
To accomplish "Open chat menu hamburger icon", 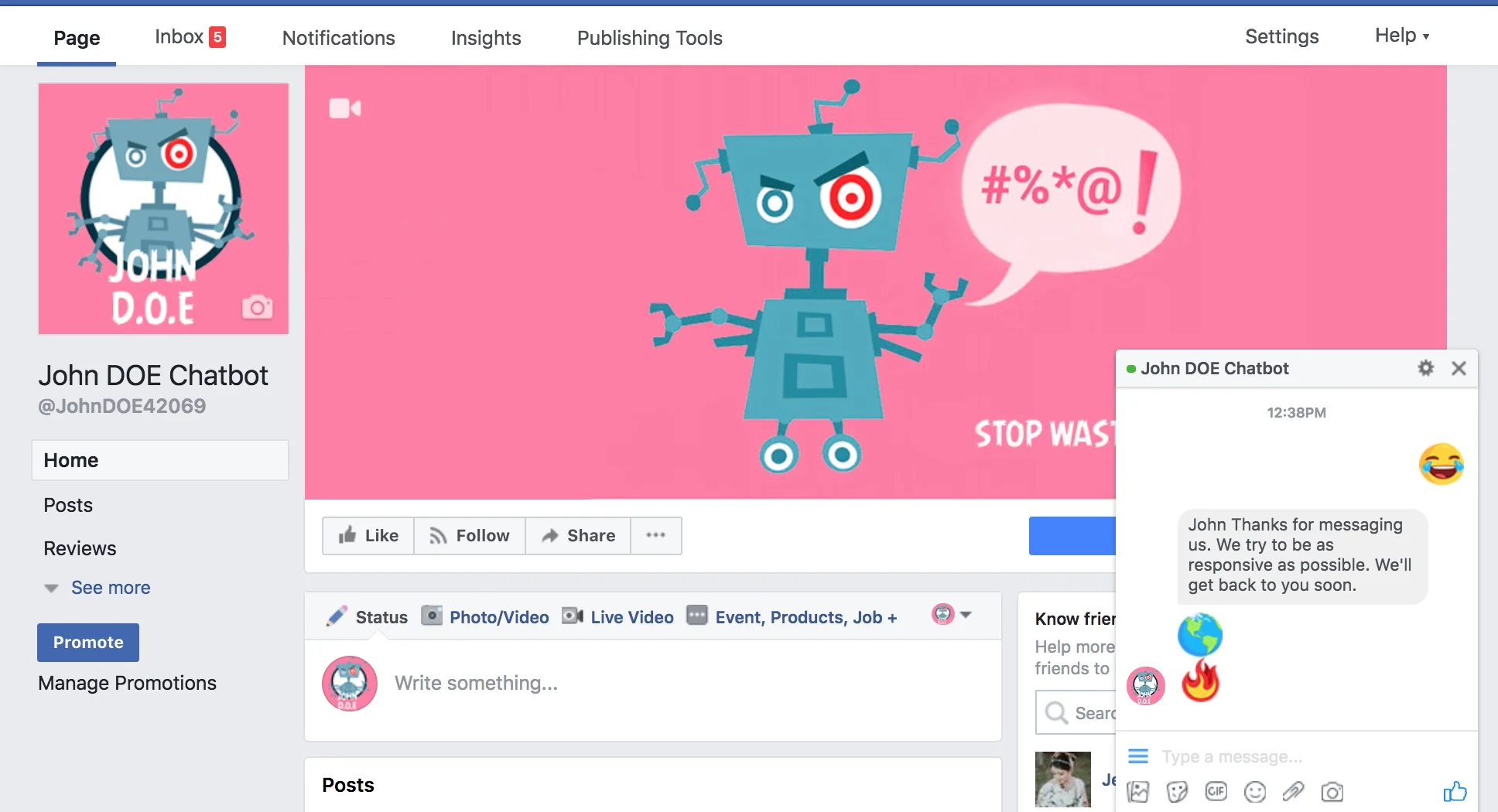I will [x=1138, y=756].
